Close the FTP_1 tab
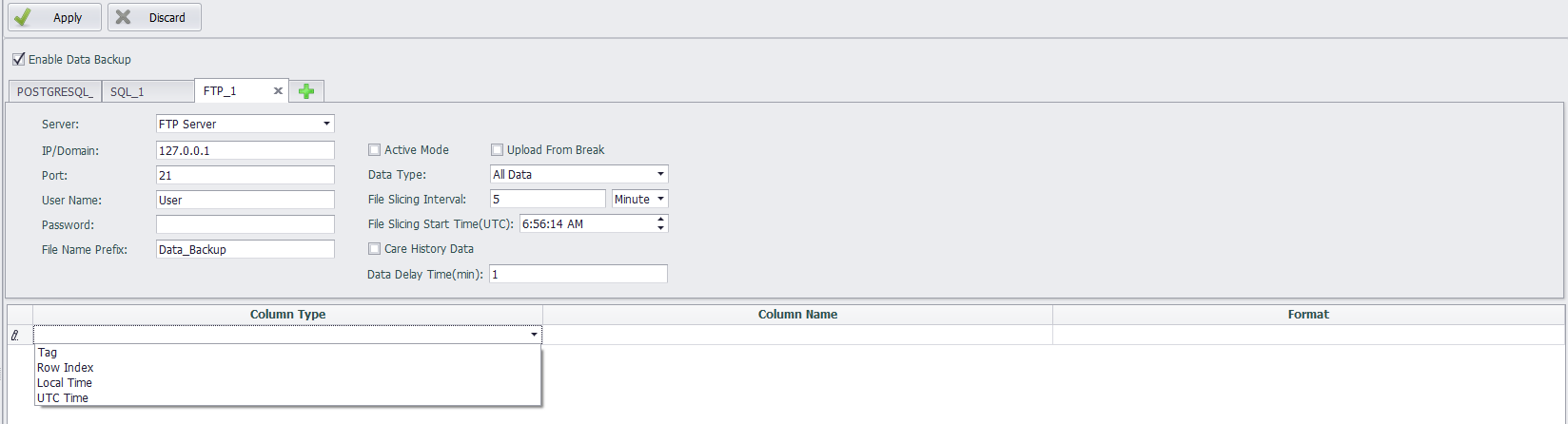1568x424 pixels. [278, 91]
